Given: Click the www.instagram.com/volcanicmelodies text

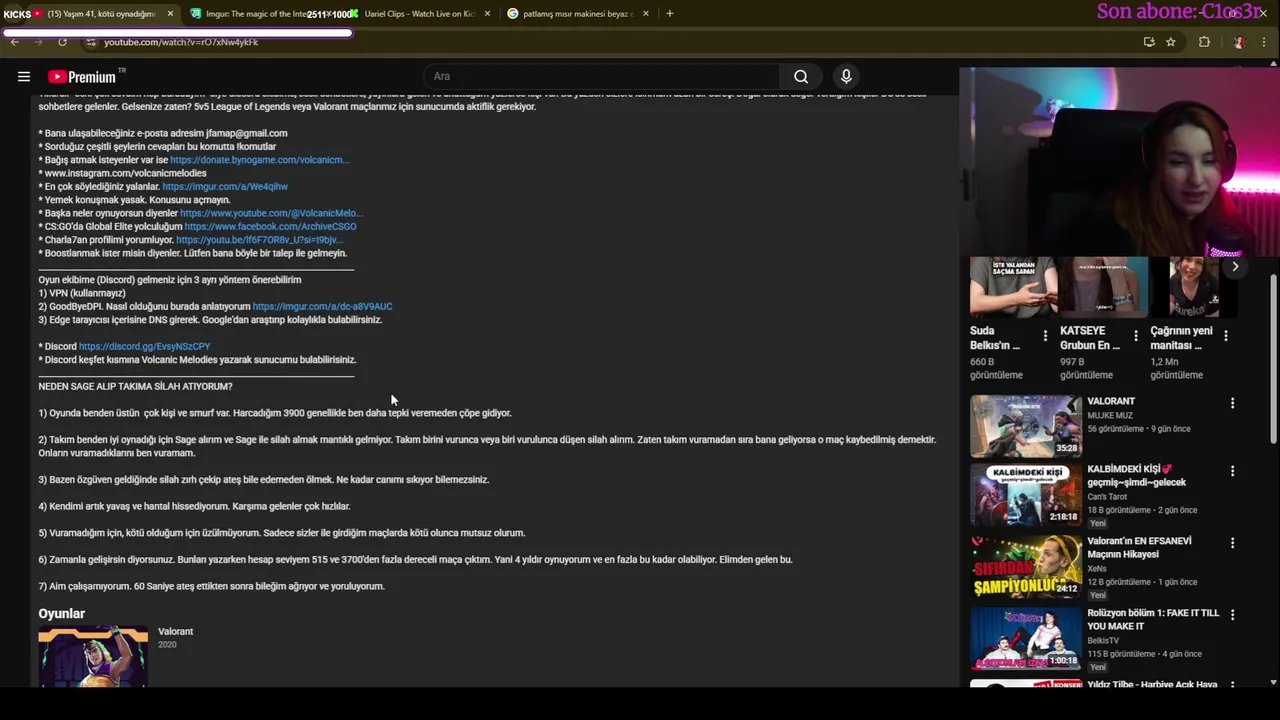Looking at the screenshot, I should click(125, 173).
